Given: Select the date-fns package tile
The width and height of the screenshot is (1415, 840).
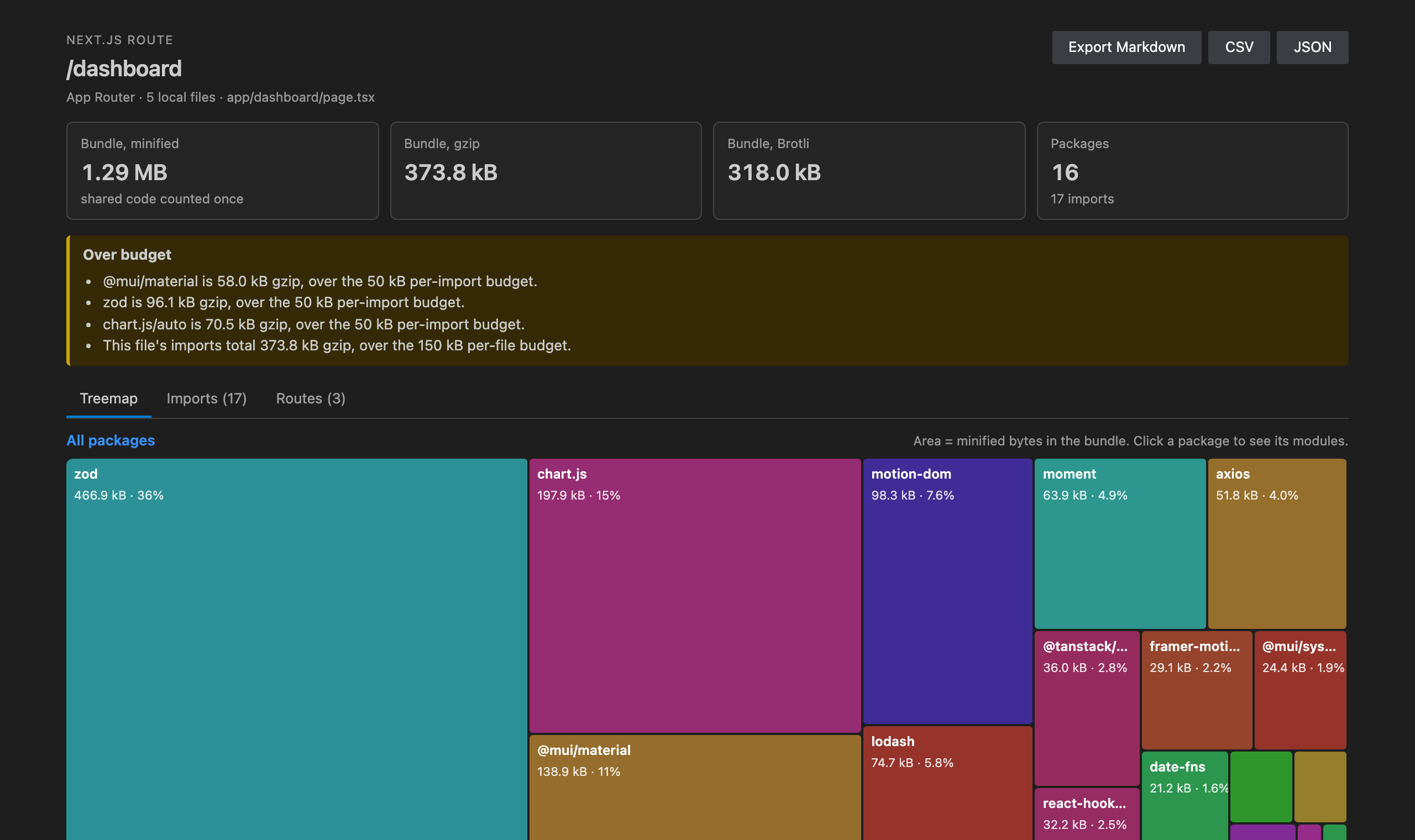Looking at the screenshot, I should pos(1185,796).
